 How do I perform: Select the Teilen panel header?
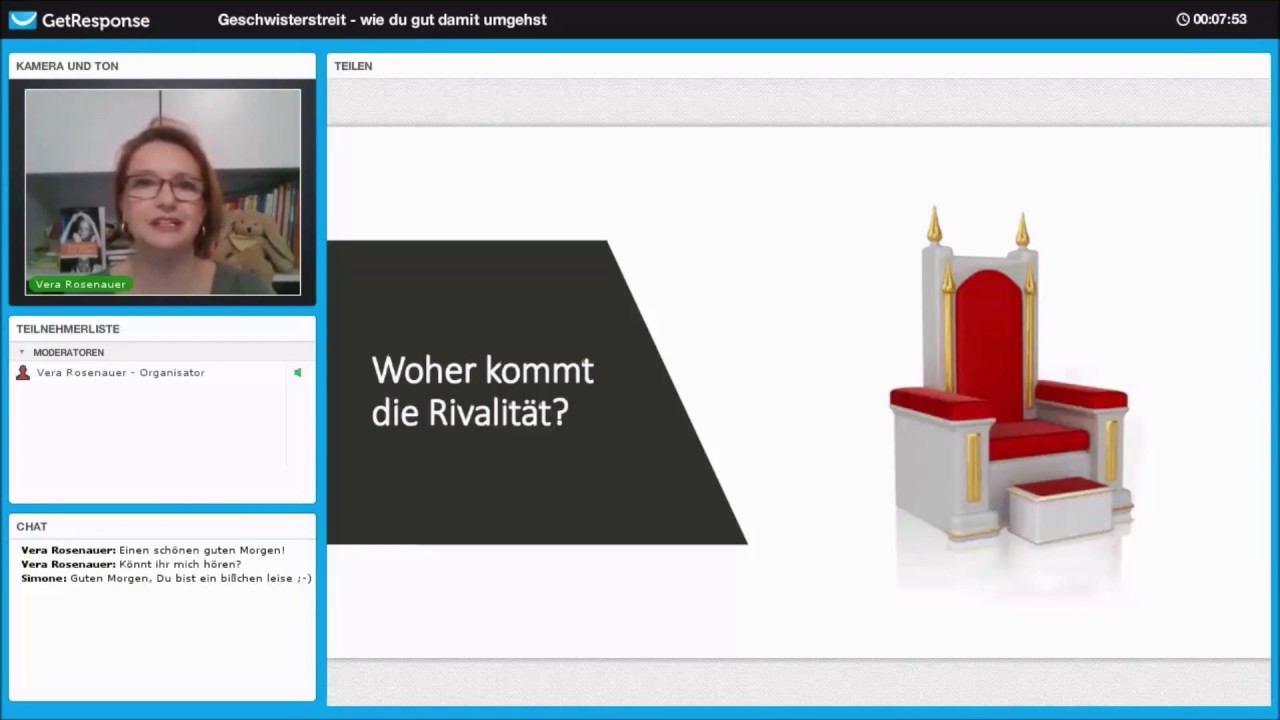click(x=798, y=66)
